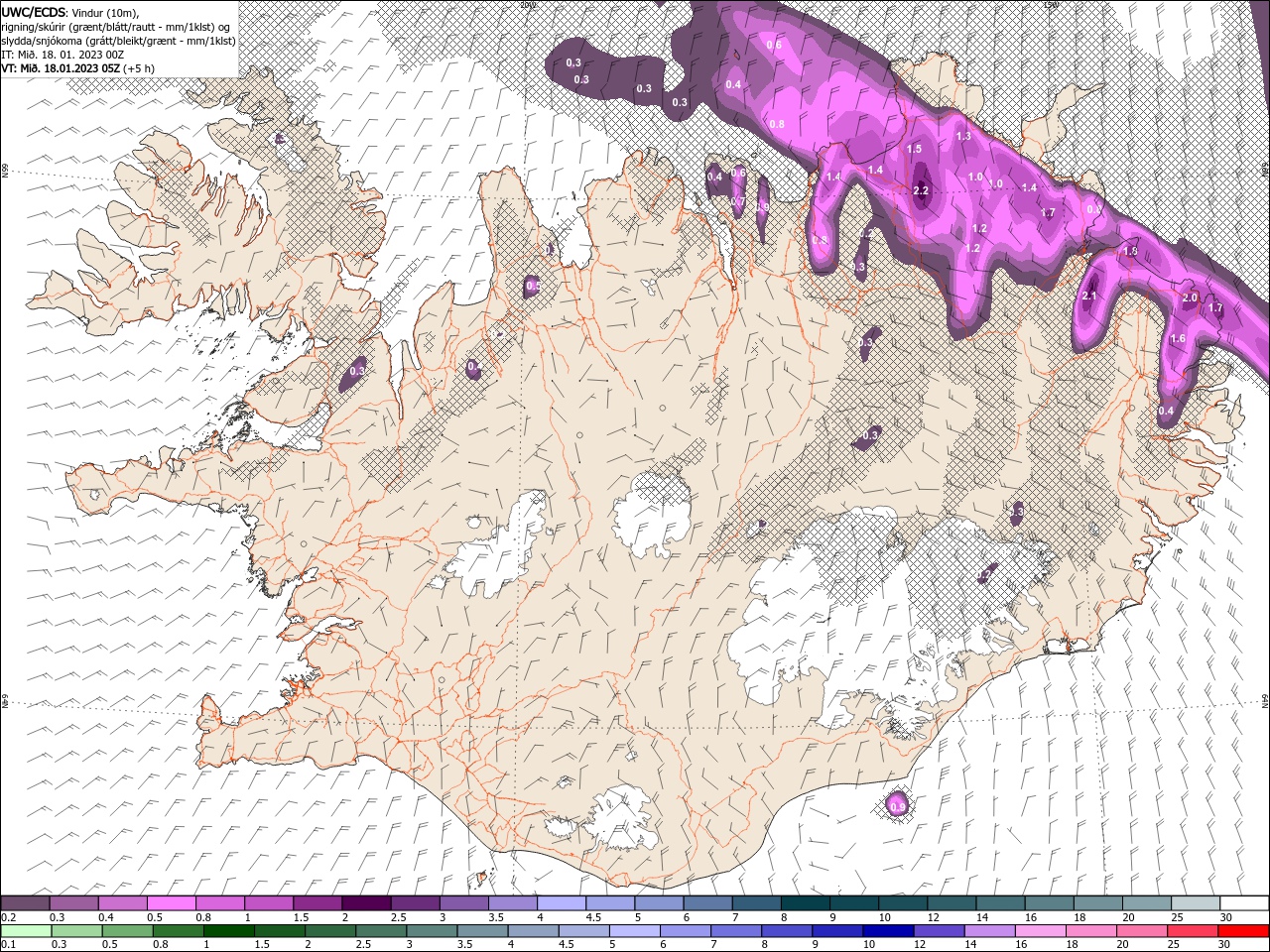This screenshot has width=1270, height=952.
Task: Click the UWC/ECDS title text
Action: tap(35, 11)
